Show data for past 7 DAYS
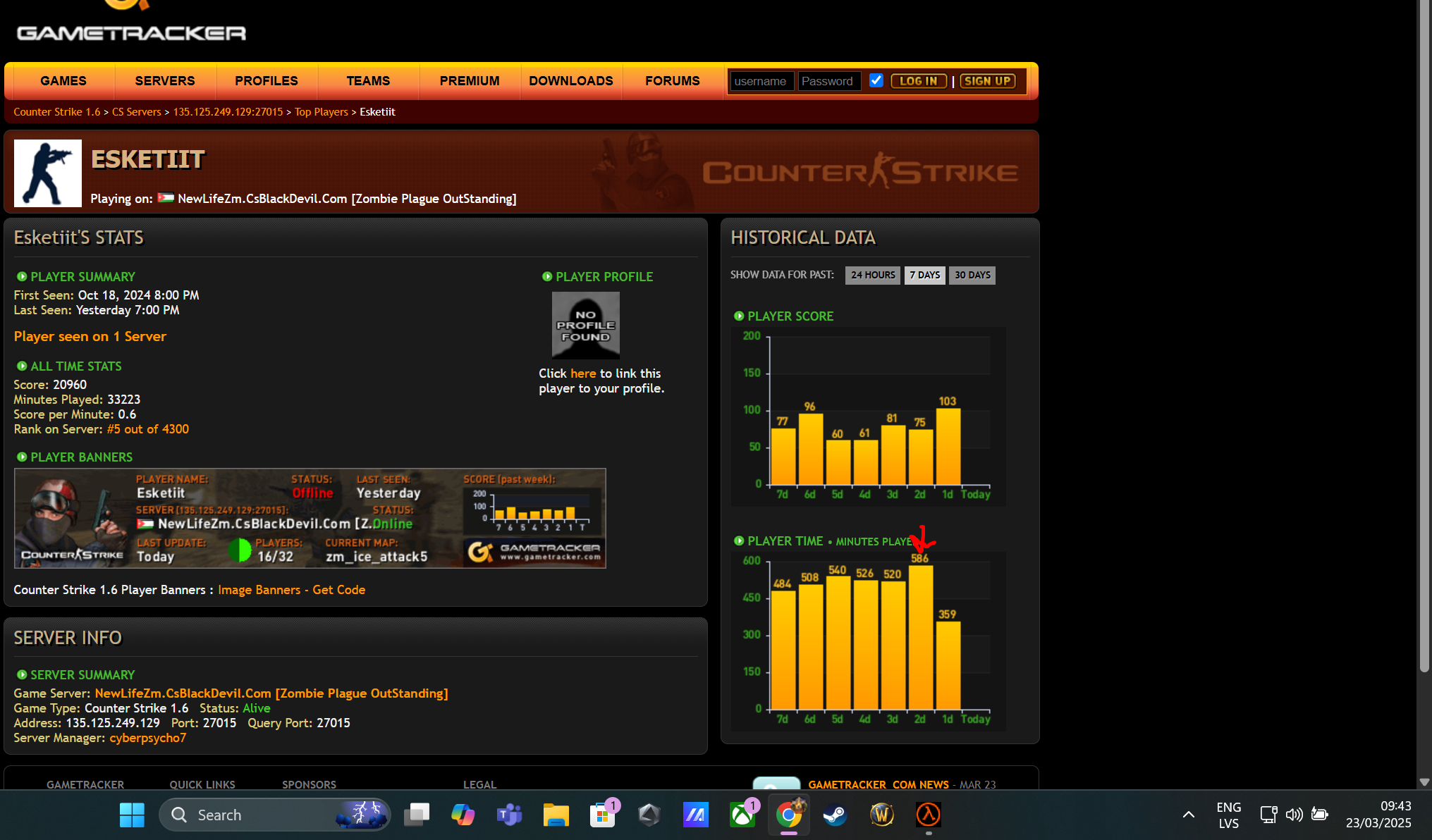Image resolution: width=1432 pixels, height=840 pixels. (x=925, y=275)
